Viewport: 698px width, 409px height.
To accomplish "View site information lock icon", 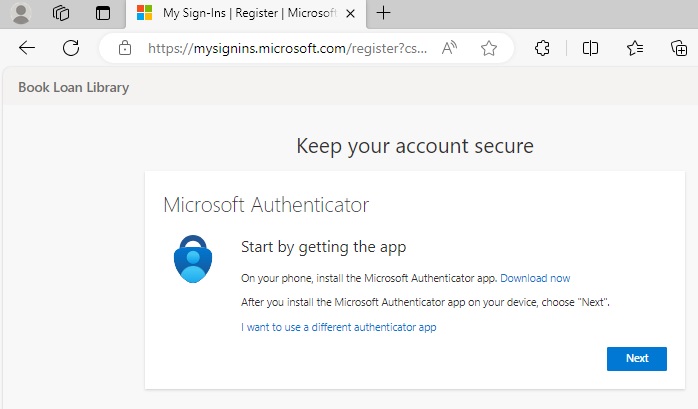I will pyautogui.click(x=125, y=48).
